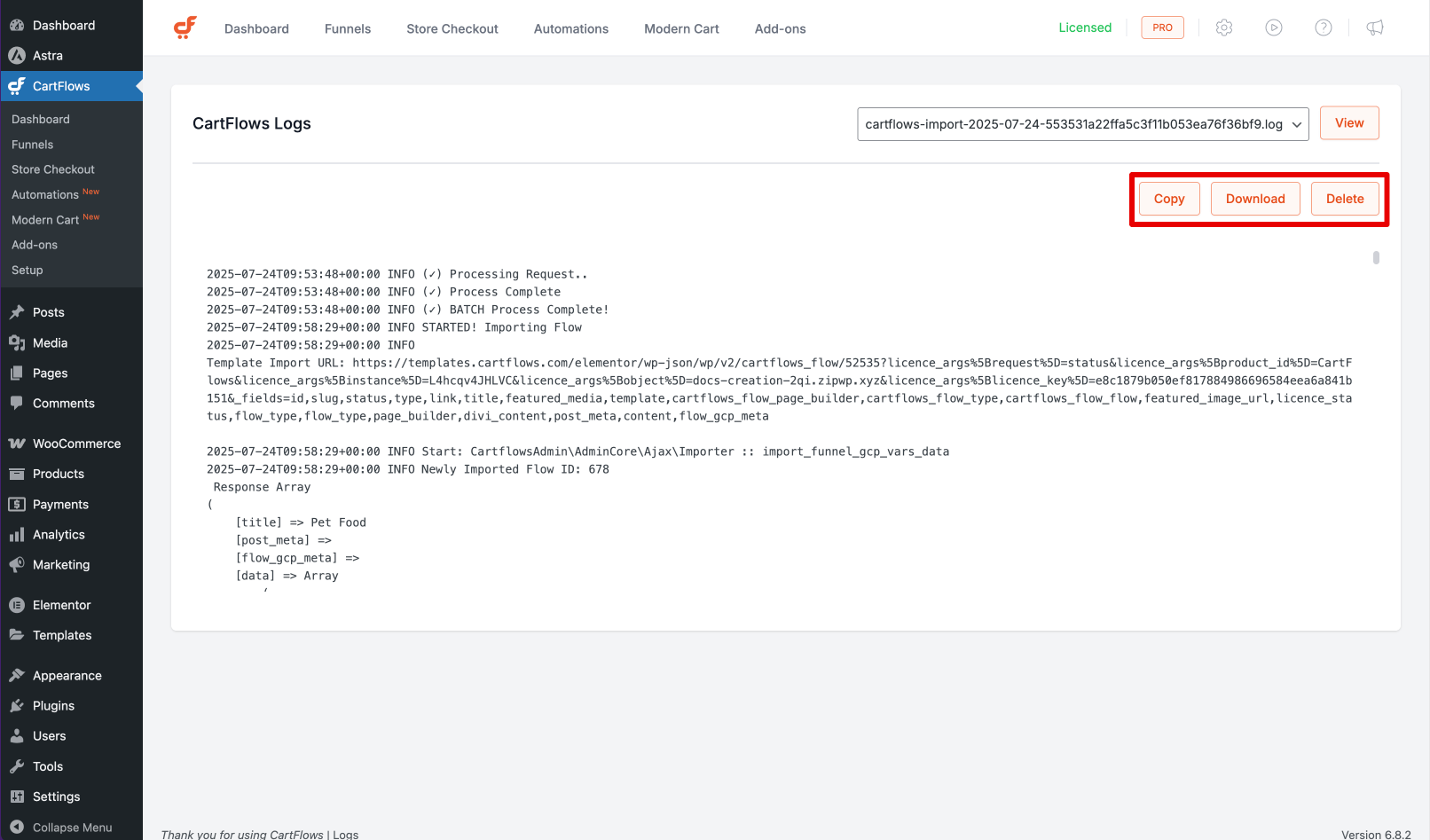Click the Users person icon
Image resolution: width=1430 pixels, height=840 pixels.
[x=17, y=735]
